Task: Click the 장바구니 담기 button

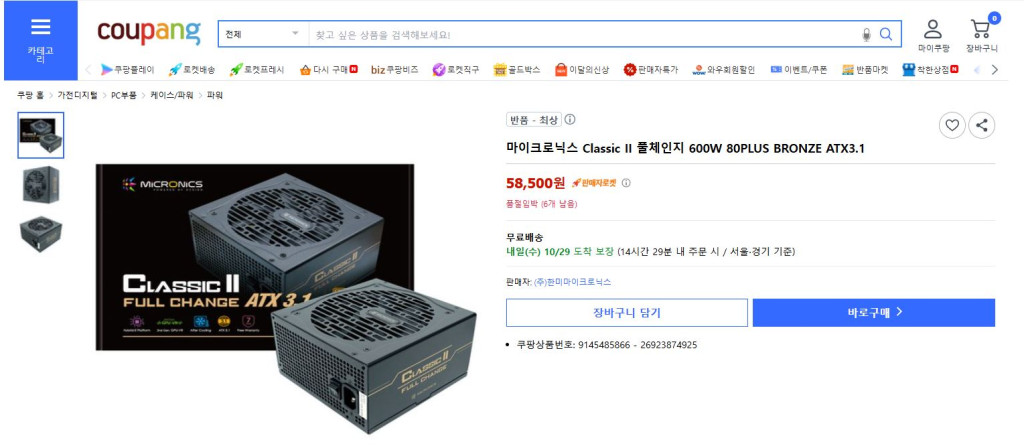Action: coord(627,313)
